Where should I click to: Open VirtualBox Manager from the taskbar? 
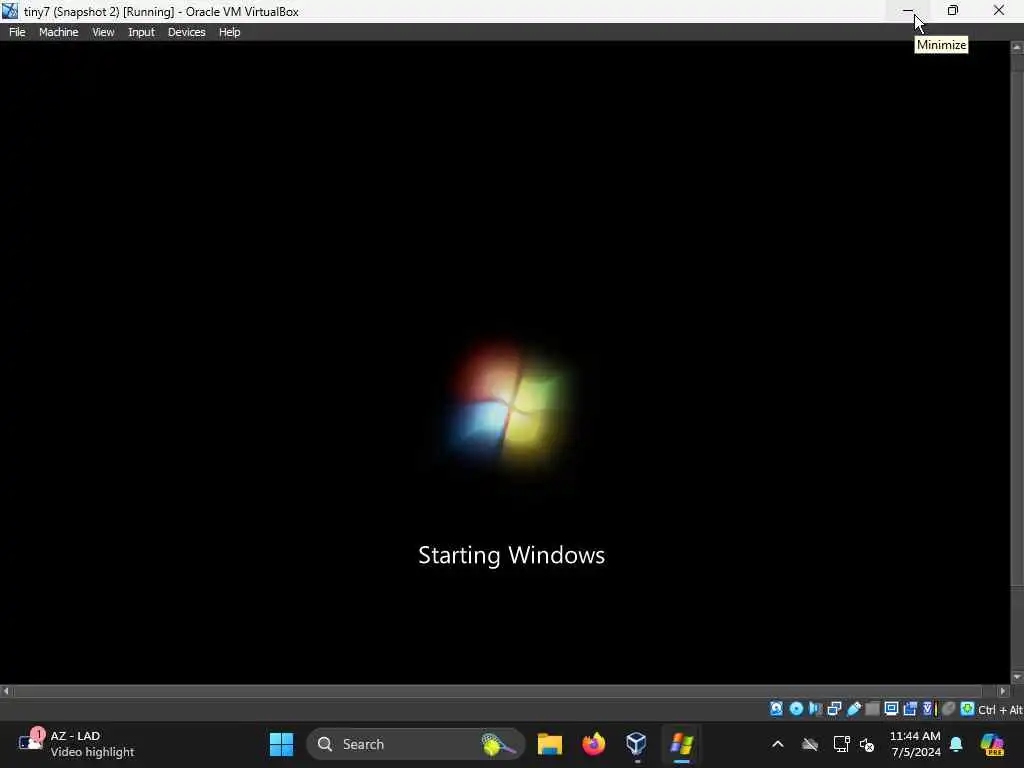pyautogui.click(x=636, y=744)
